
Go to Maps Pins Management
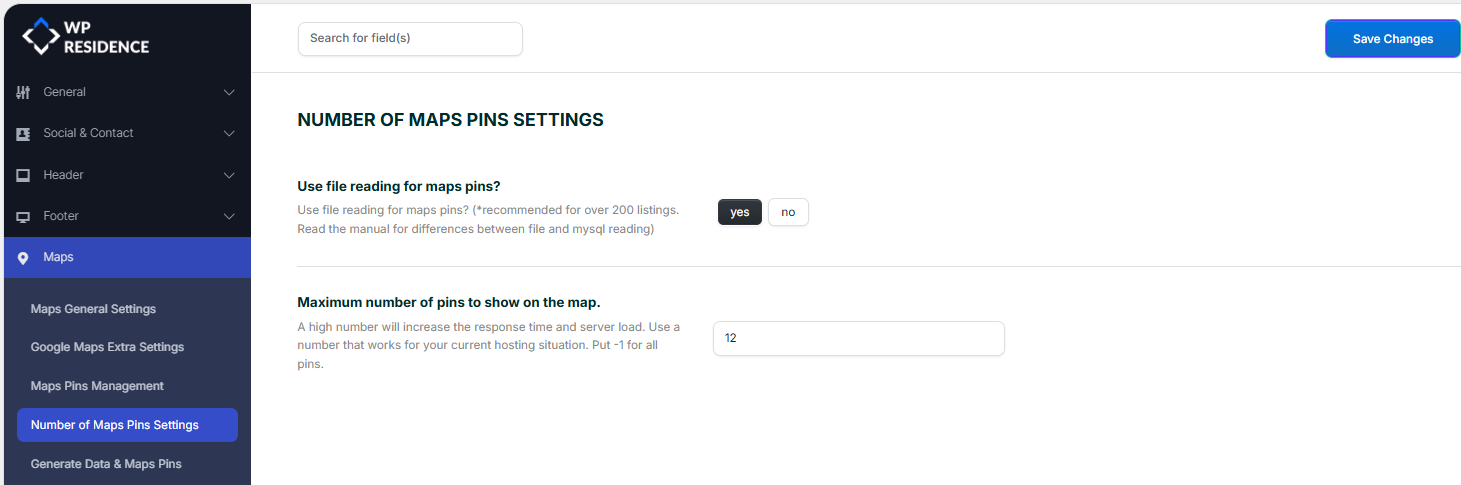pyautogui.click(x=97, y=386)
